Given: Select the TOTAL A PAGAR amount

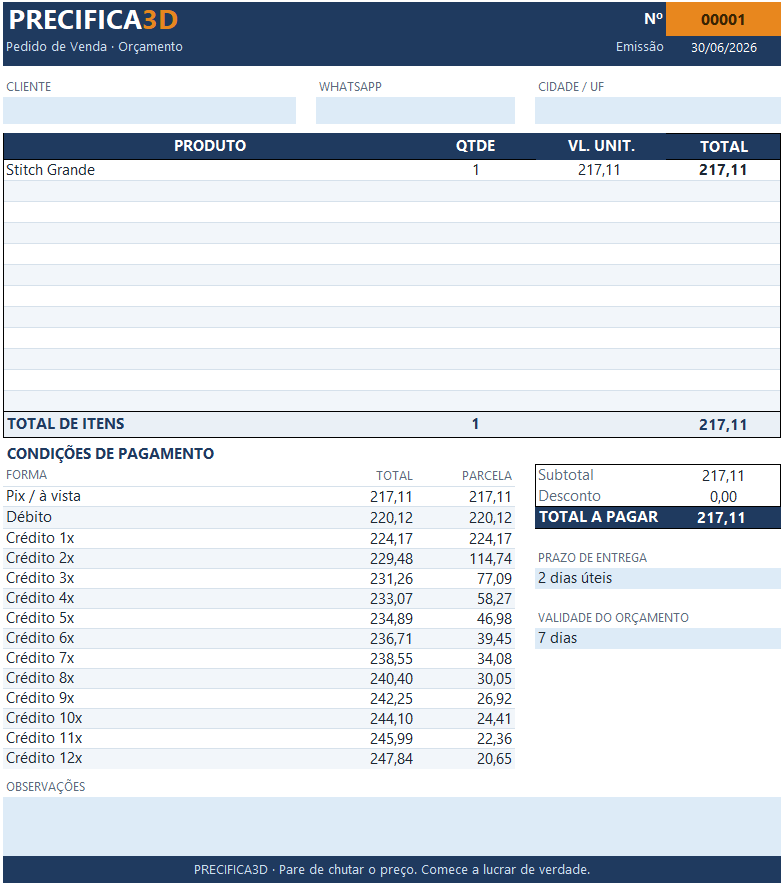Looking at the screenshot, I should 721,518.
